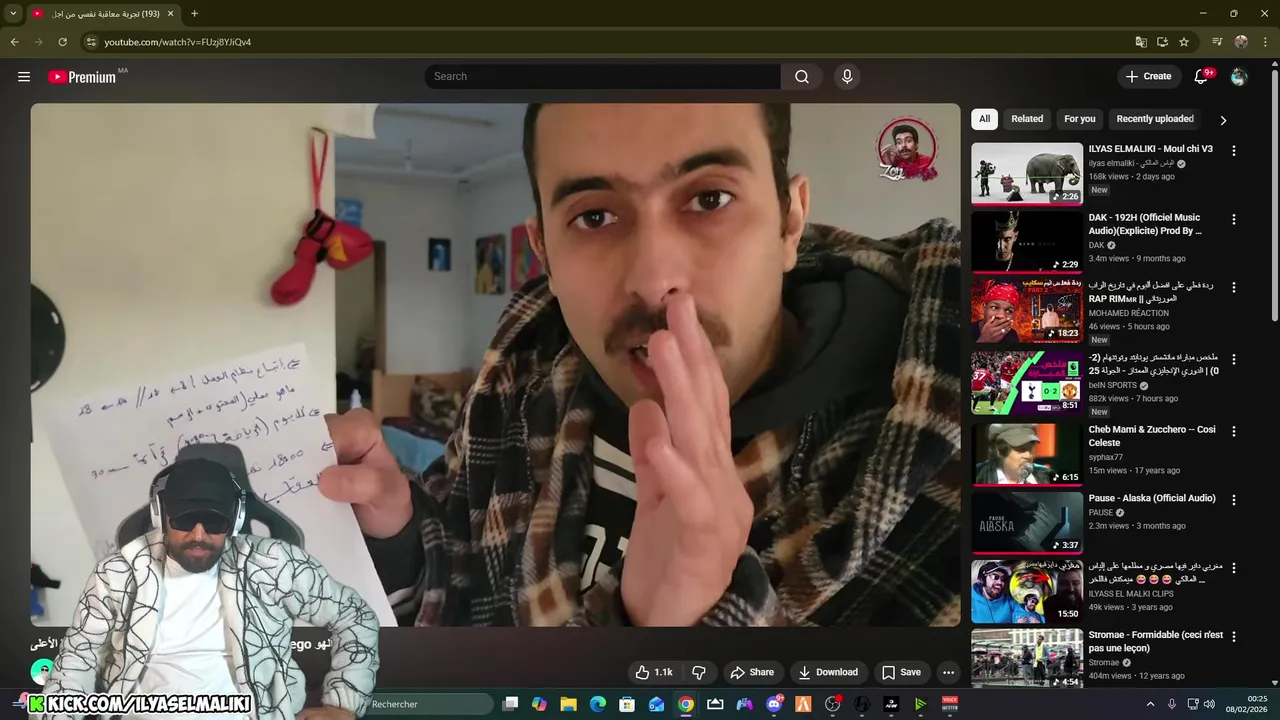Open a new browser tab
The image size is (1280, 720).
pos(194,14)
